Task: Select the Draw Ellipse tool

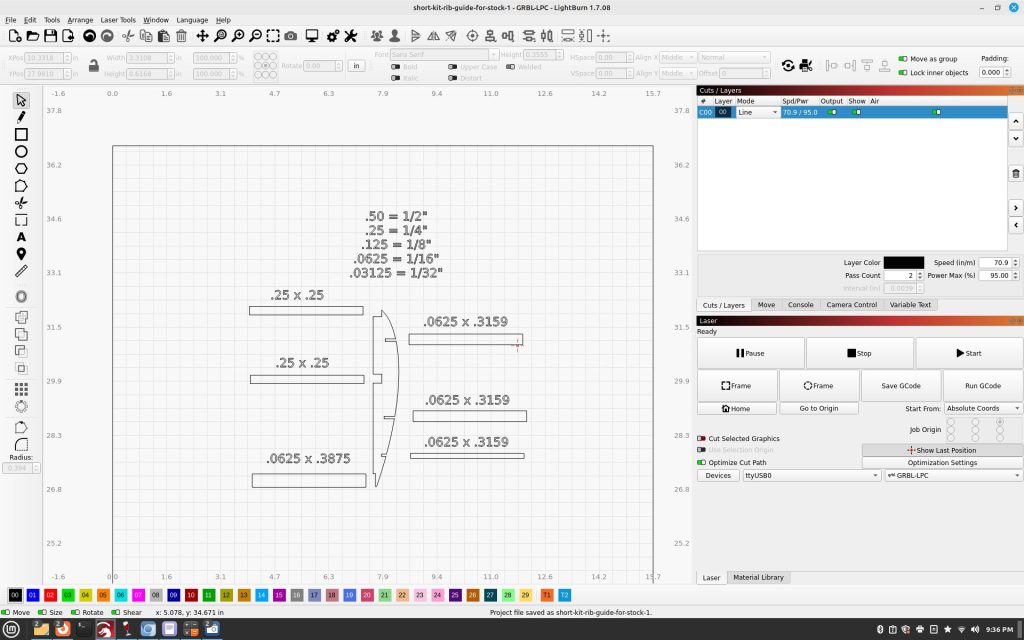Action: (21, 151)
